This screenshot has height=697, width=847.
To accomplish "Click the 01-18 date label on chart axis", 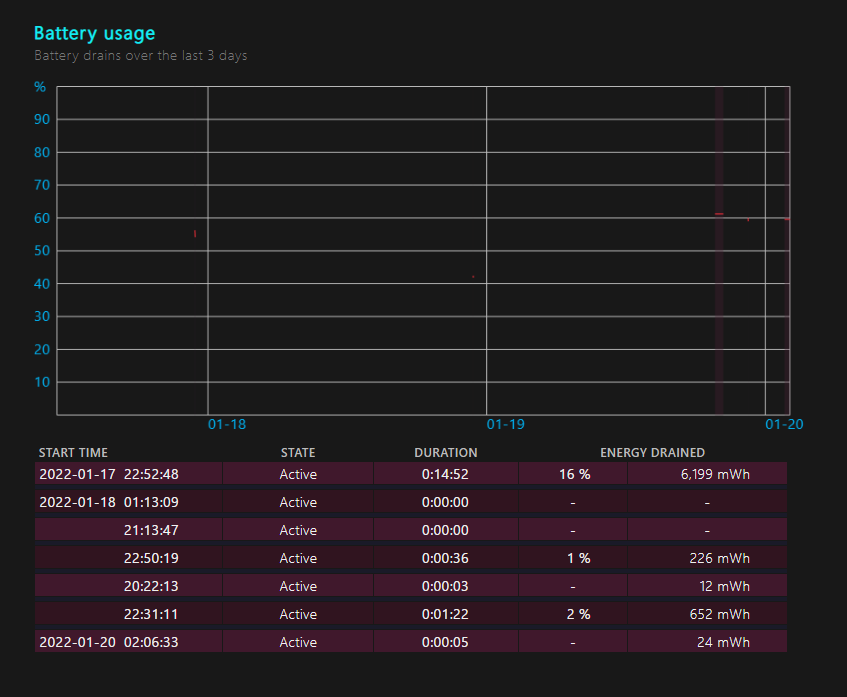I will 227,424.
